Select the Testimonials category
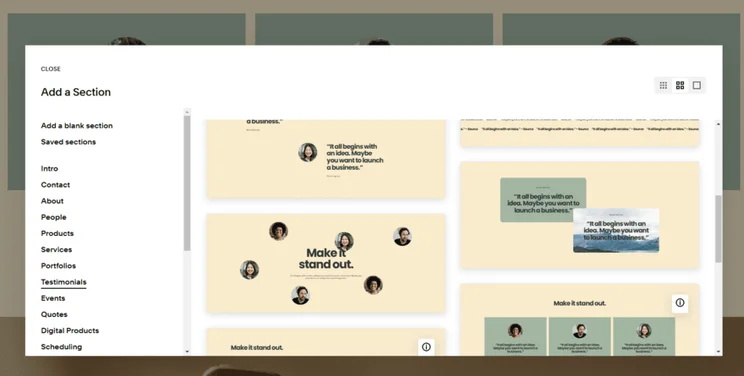The image size is (744, 376). tap(64, 282)
